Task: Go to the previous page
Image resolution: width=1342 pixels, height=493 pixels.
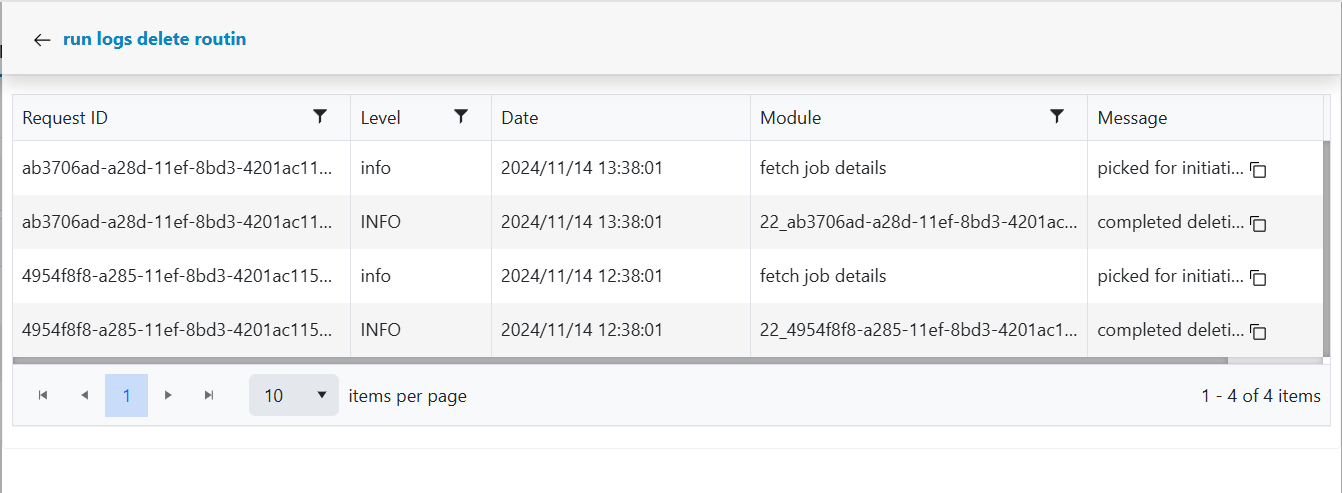Action: point(84,396)
